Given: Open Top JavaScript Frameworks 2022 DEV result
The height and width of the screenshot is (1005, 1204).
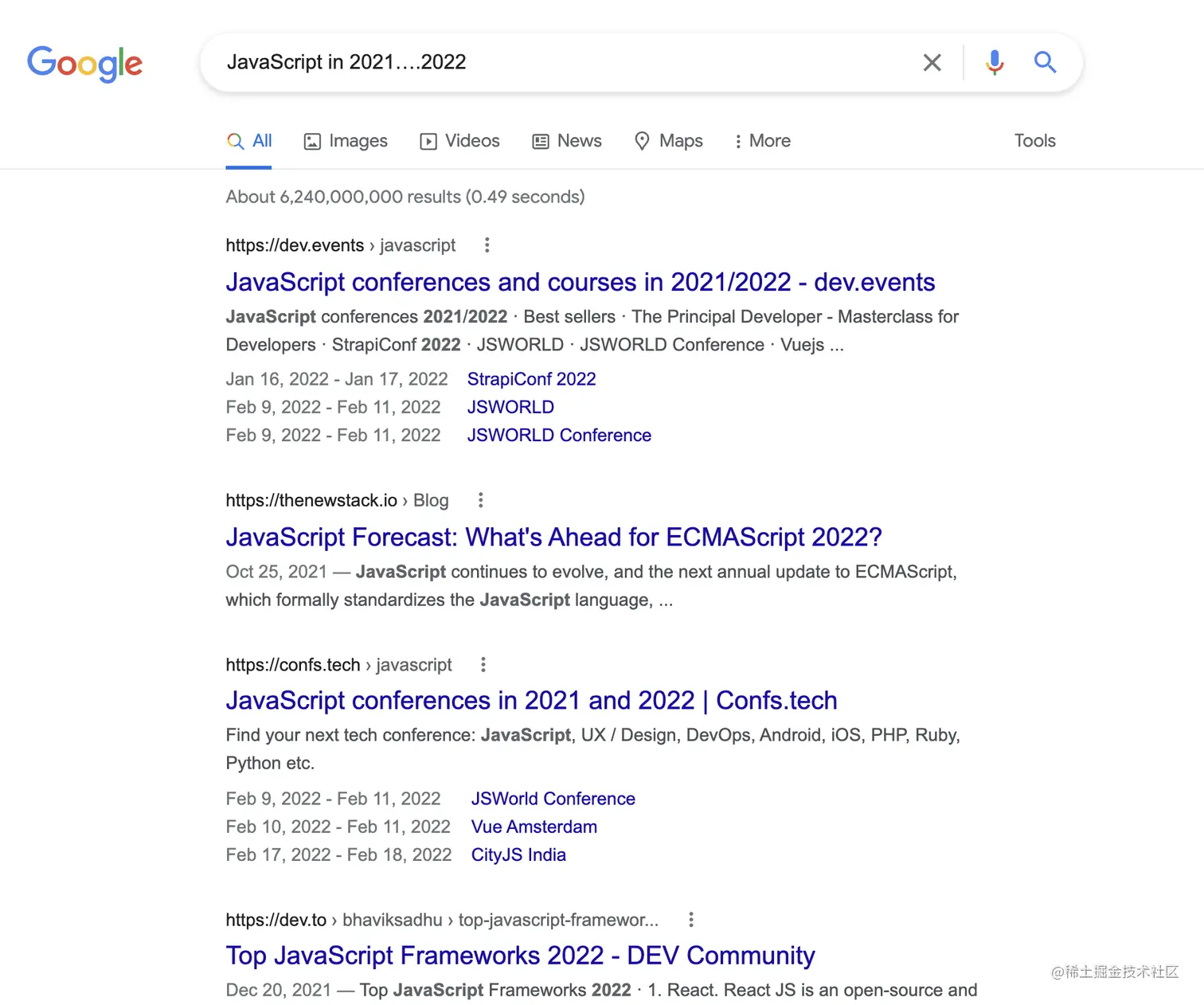Looking at the screenshot, I should 520,955.
